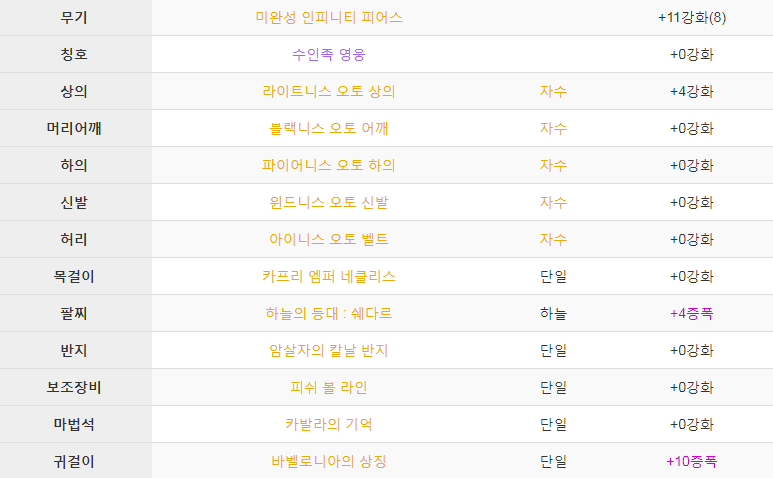Click the earring item 바벨로니아의 상징
The height and width of the screenshot is (478, 773).
329,461
